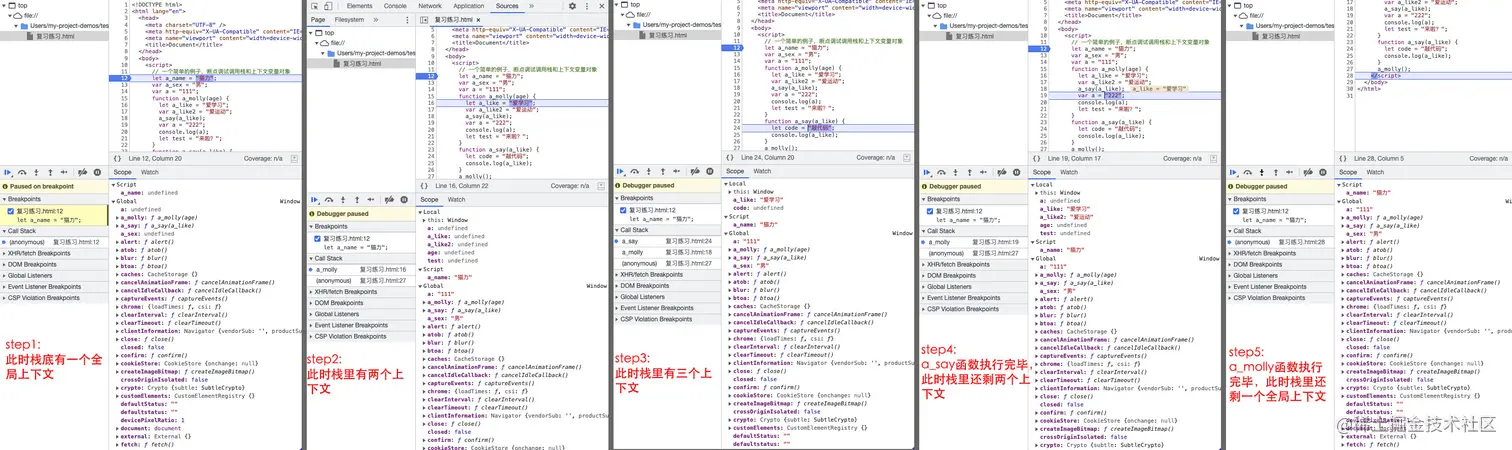1512x450 pixels.
Task: Open the Filesystem navigator tab
Action: pos(349,20)
